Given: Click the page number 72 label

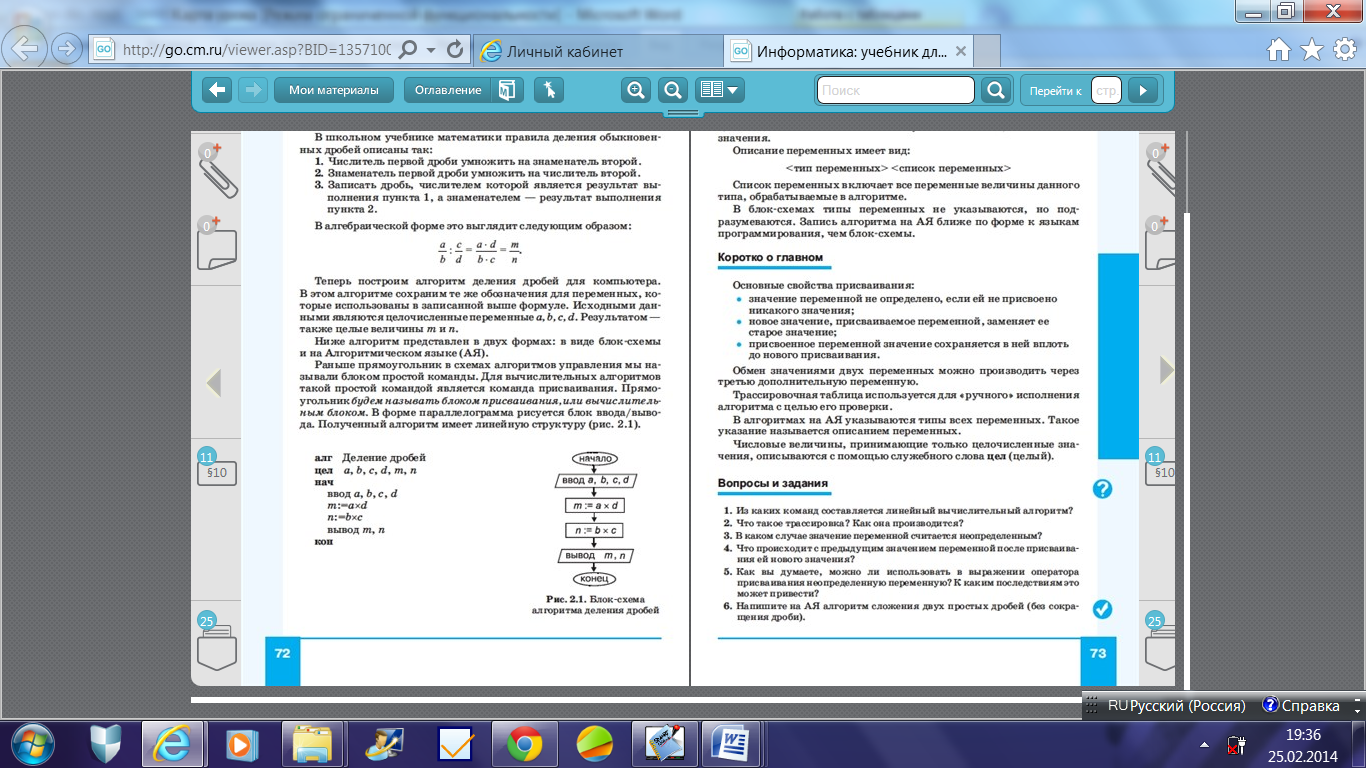Looking at the screenshot, I should click(282, 653).
